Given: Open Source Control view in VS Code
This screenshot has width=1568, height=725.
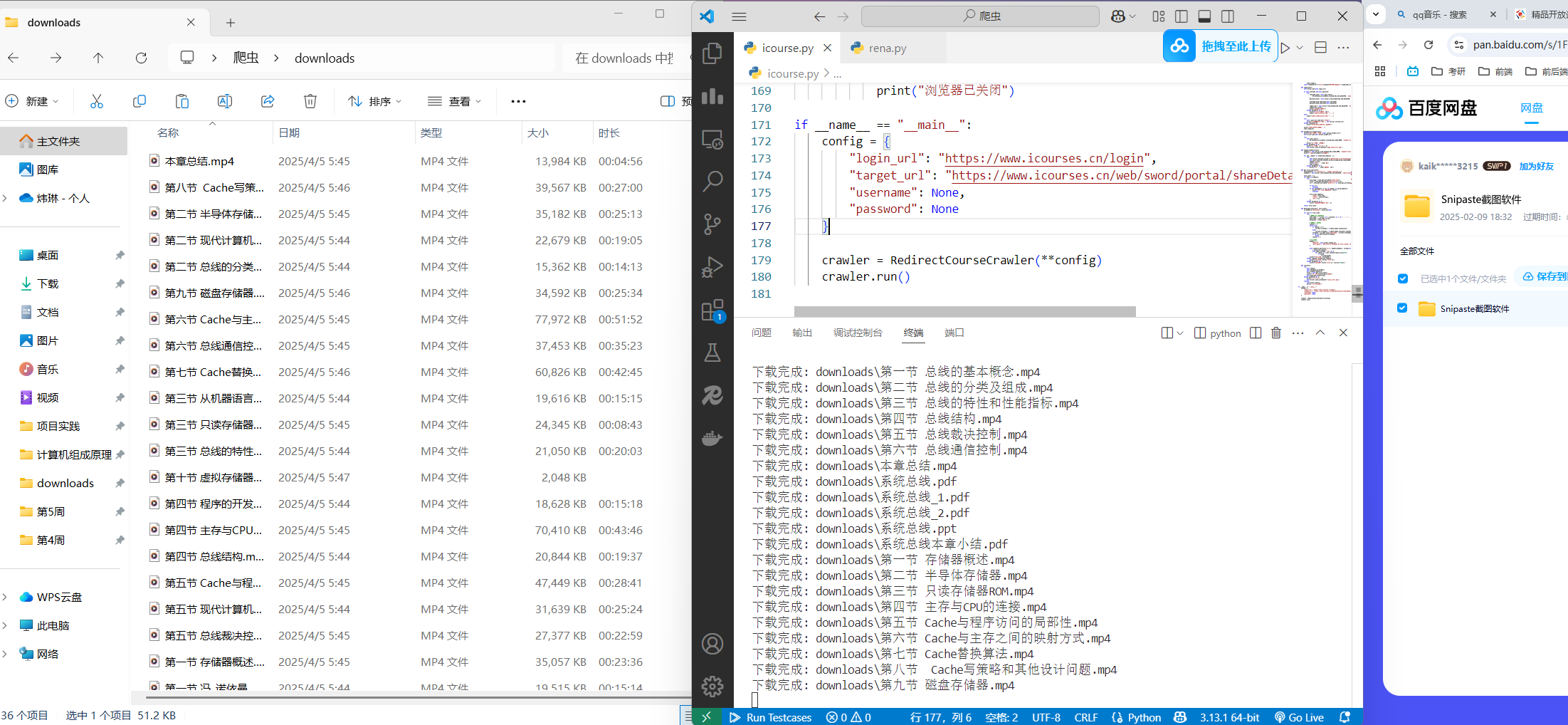Looking at the screenshot, I should (x=712, y=224).
